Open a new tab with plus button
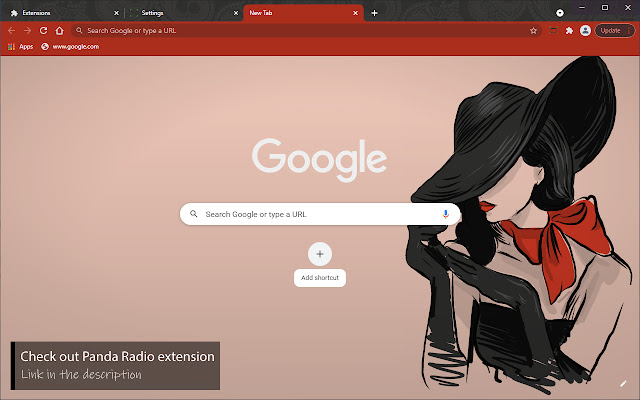 click(x=374, y=13)
